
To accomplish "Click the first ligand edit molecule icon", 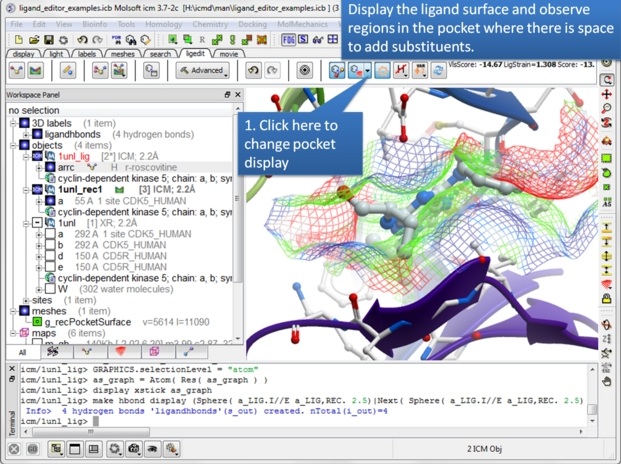I will click(x=19, y=71).
